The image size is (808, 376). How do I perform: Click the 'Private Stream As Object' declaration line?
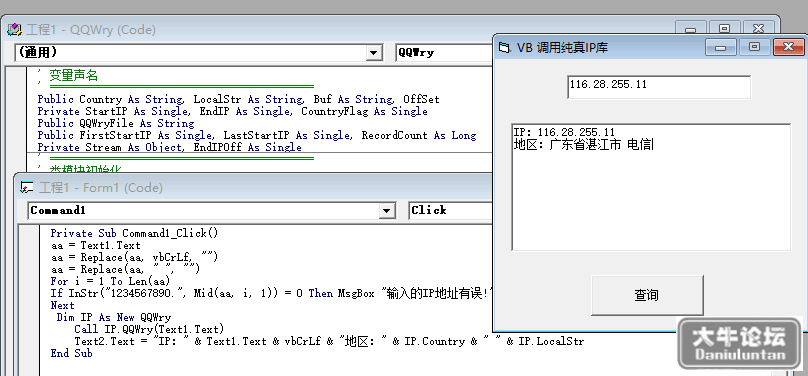(170, 147)
